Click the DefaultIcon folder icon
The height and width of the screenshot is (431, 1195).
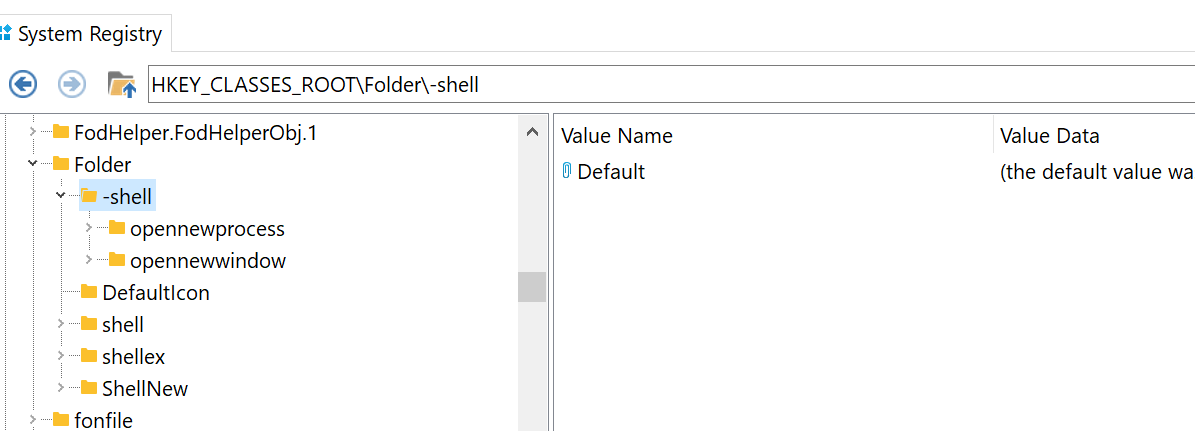(x=89, y=292)
